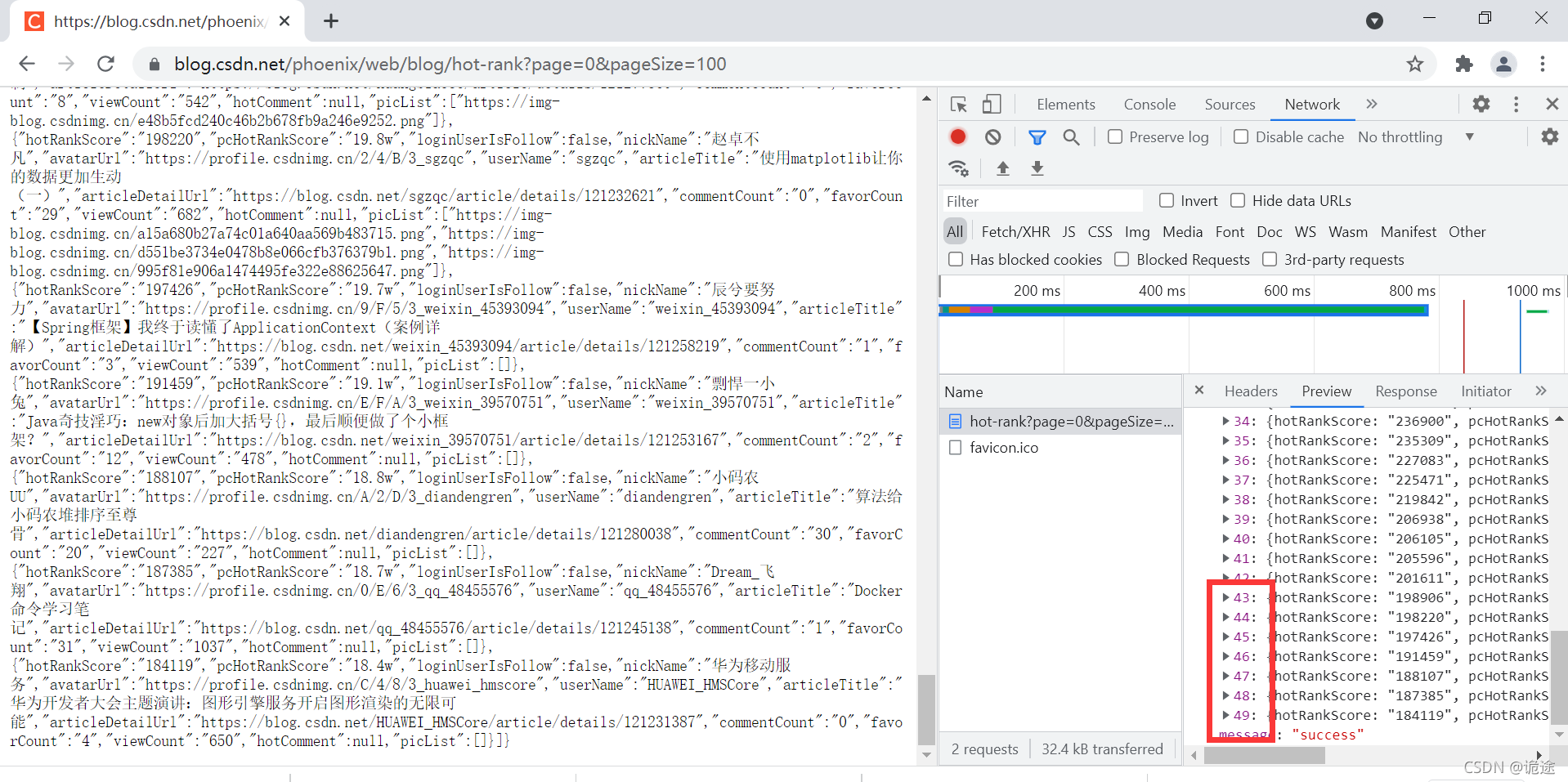Filter requests by CSS type

[x=1100, y=232]
